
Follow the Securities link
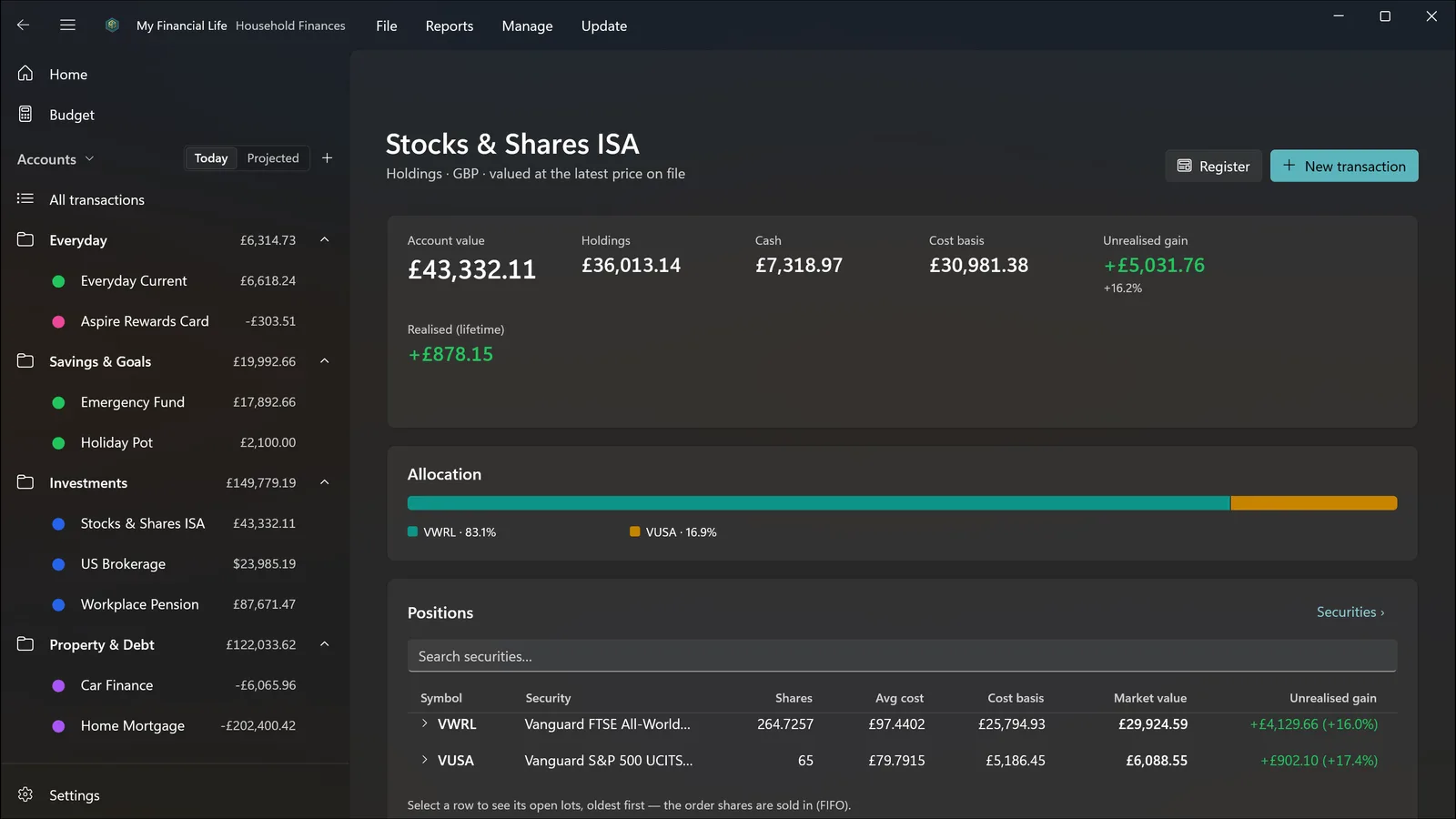(1350, 612)
